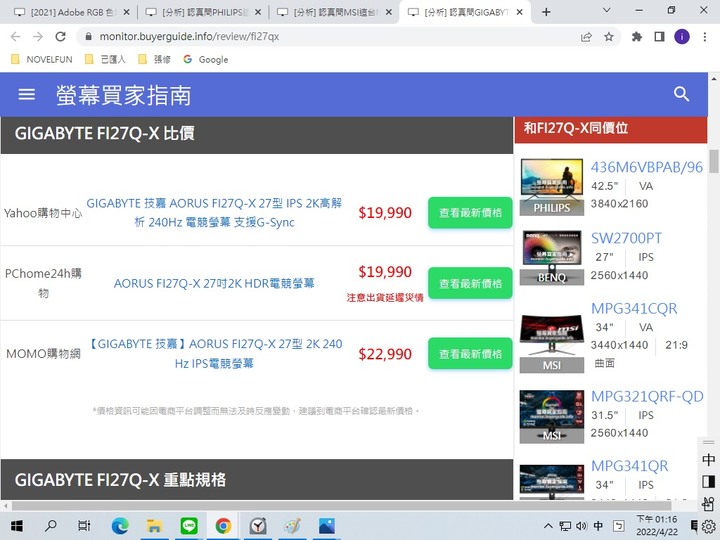Go forward with browser forward arrow
The height and width of the screenshot is (540, 720).
(38, 37)
